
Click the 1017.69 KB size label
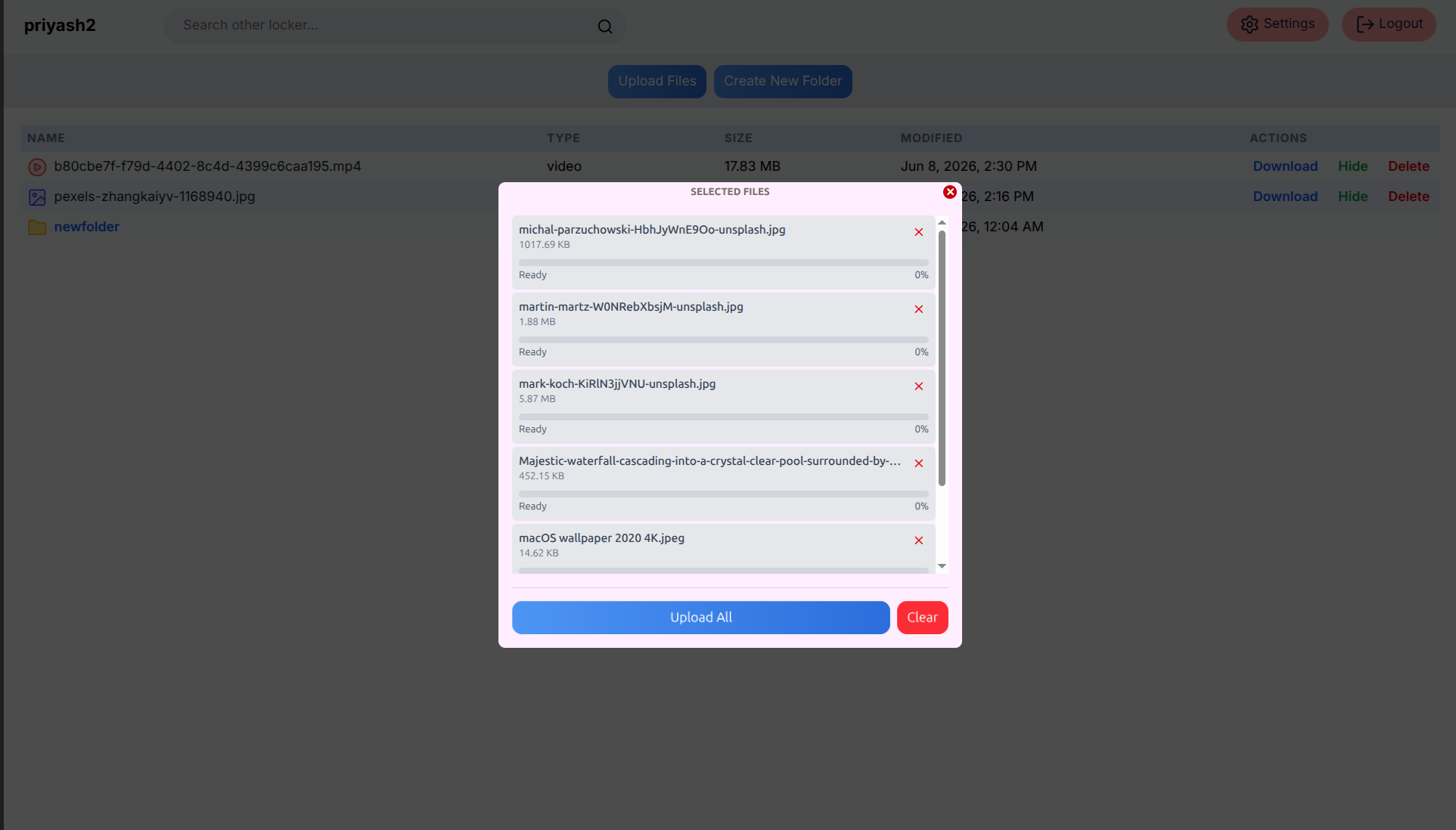(x=545, y=245)
